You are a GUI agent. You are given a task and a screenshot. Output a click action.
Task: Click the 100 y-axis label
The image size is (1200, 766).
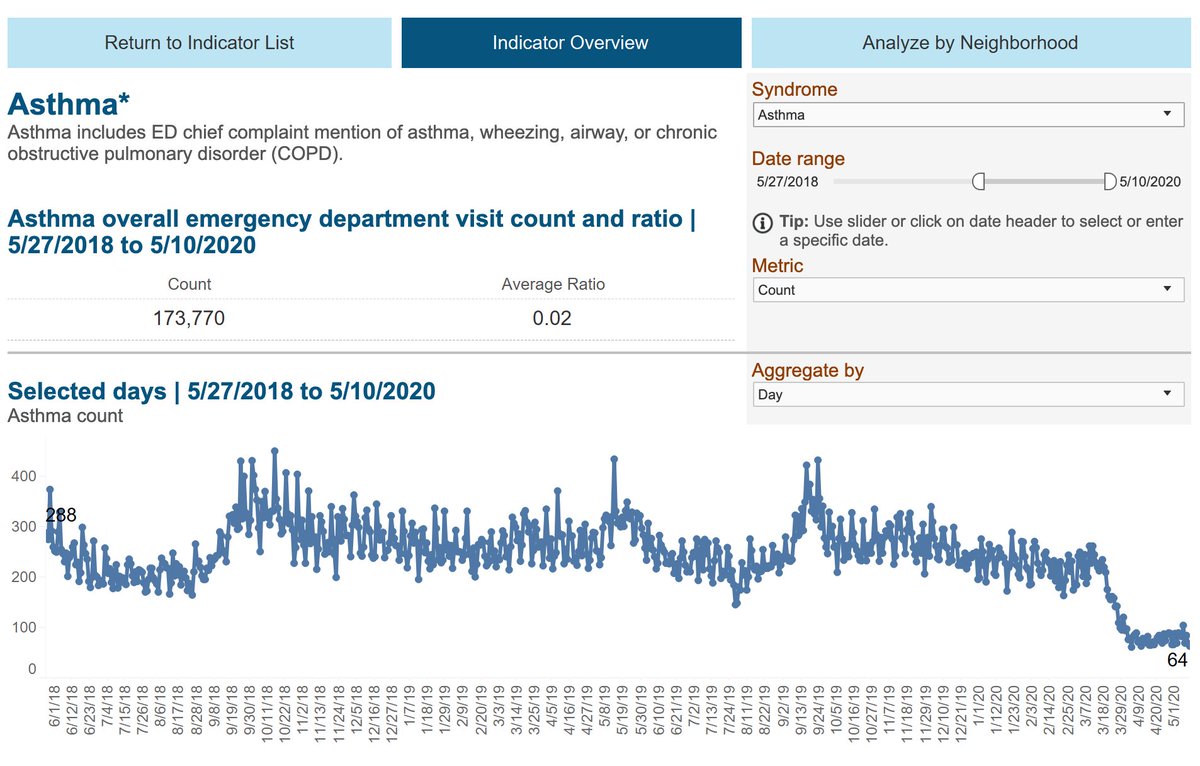tap(22, 628)
